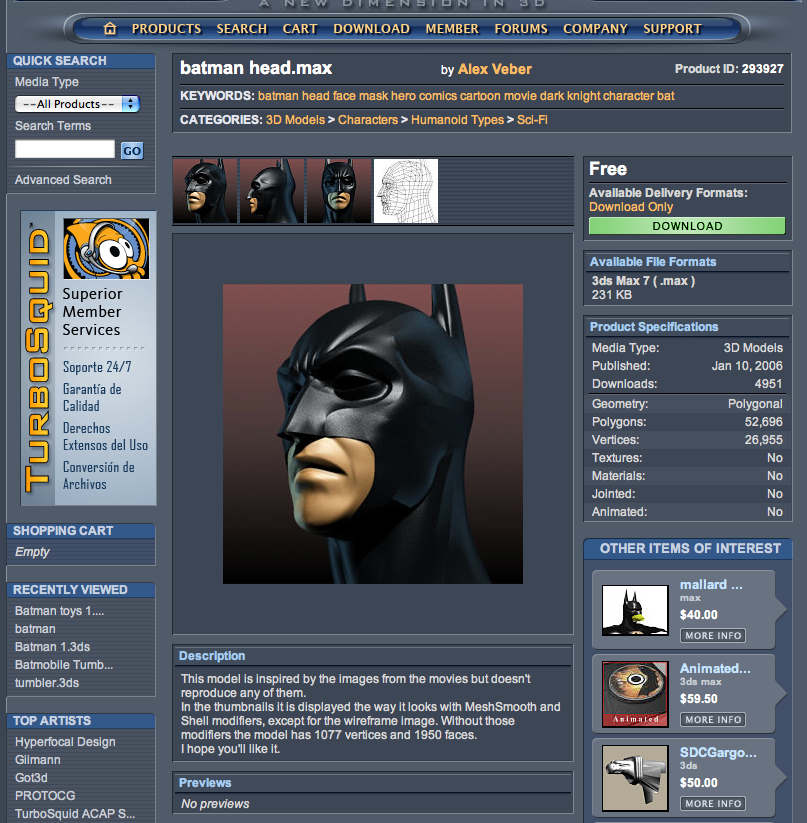Click the Downloads value 4951
This screenshot has width=807, height=823.
click(x=768, y=384)
